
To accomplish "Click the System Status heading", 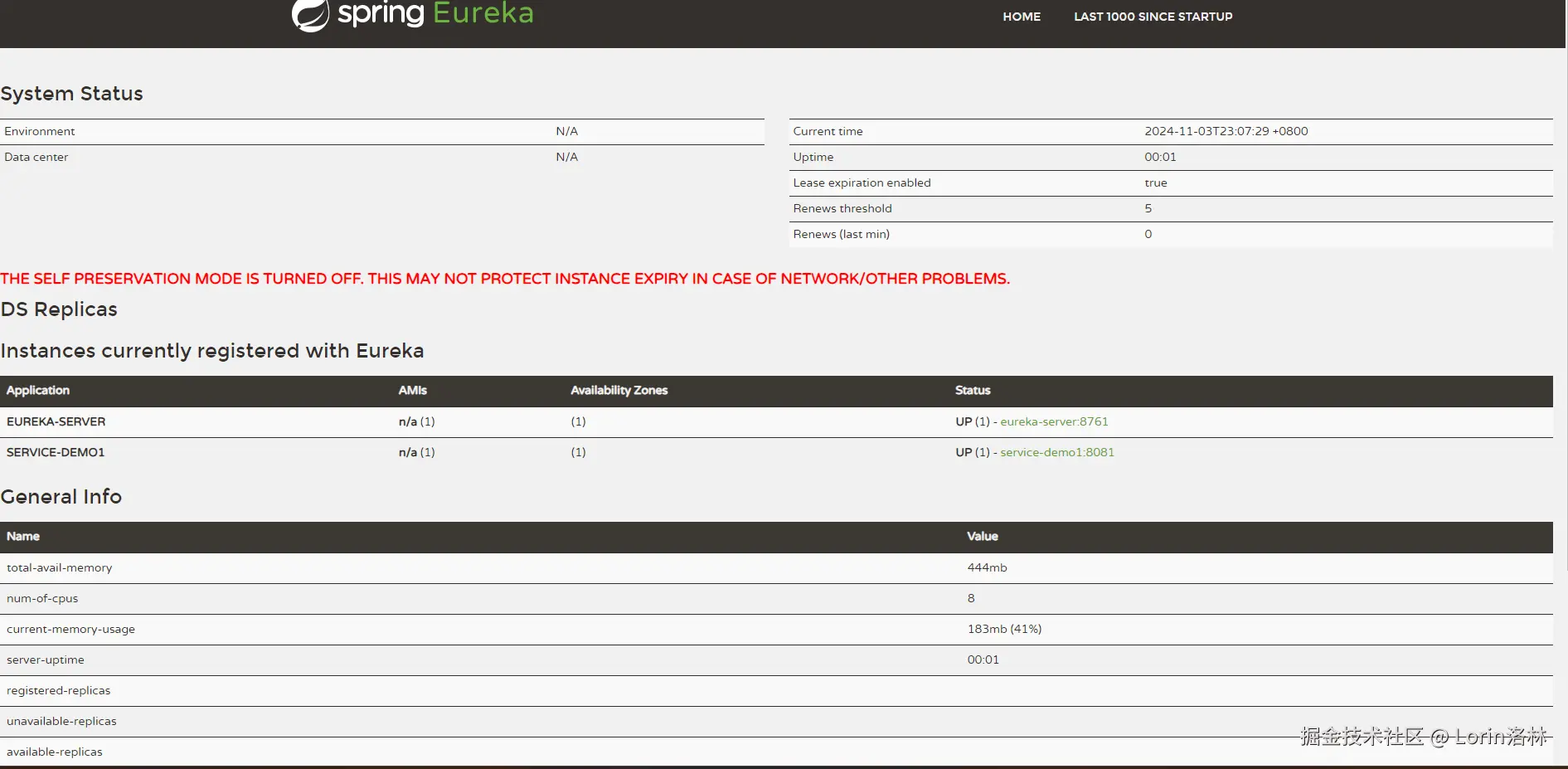I will (72, 94).
